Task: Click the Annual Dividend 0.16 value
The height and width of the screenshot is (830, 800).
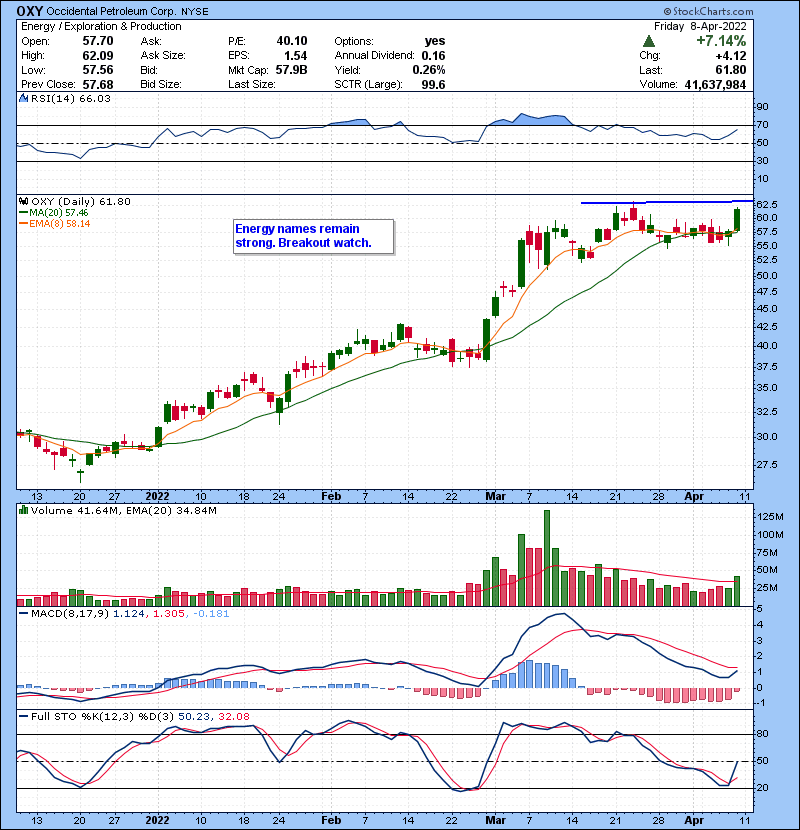Action: [434, 56]
